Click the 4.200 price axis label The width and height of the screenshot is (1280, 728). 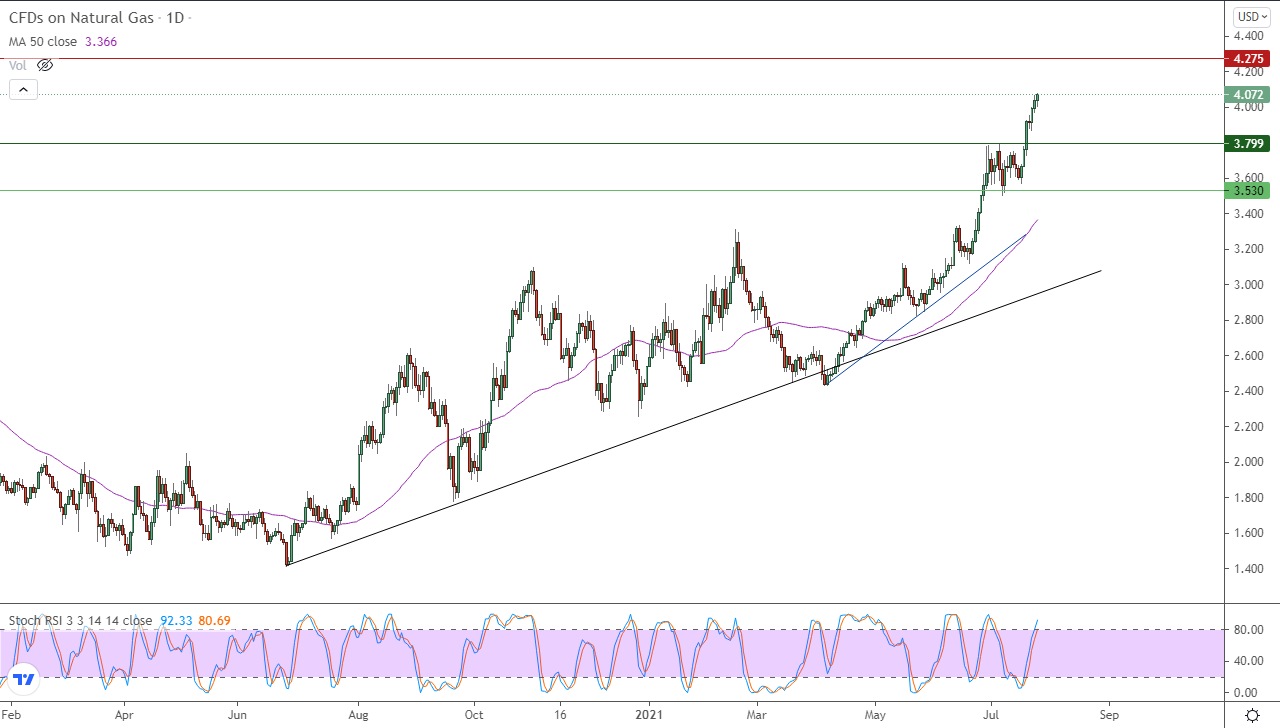tap(1247, 72)
